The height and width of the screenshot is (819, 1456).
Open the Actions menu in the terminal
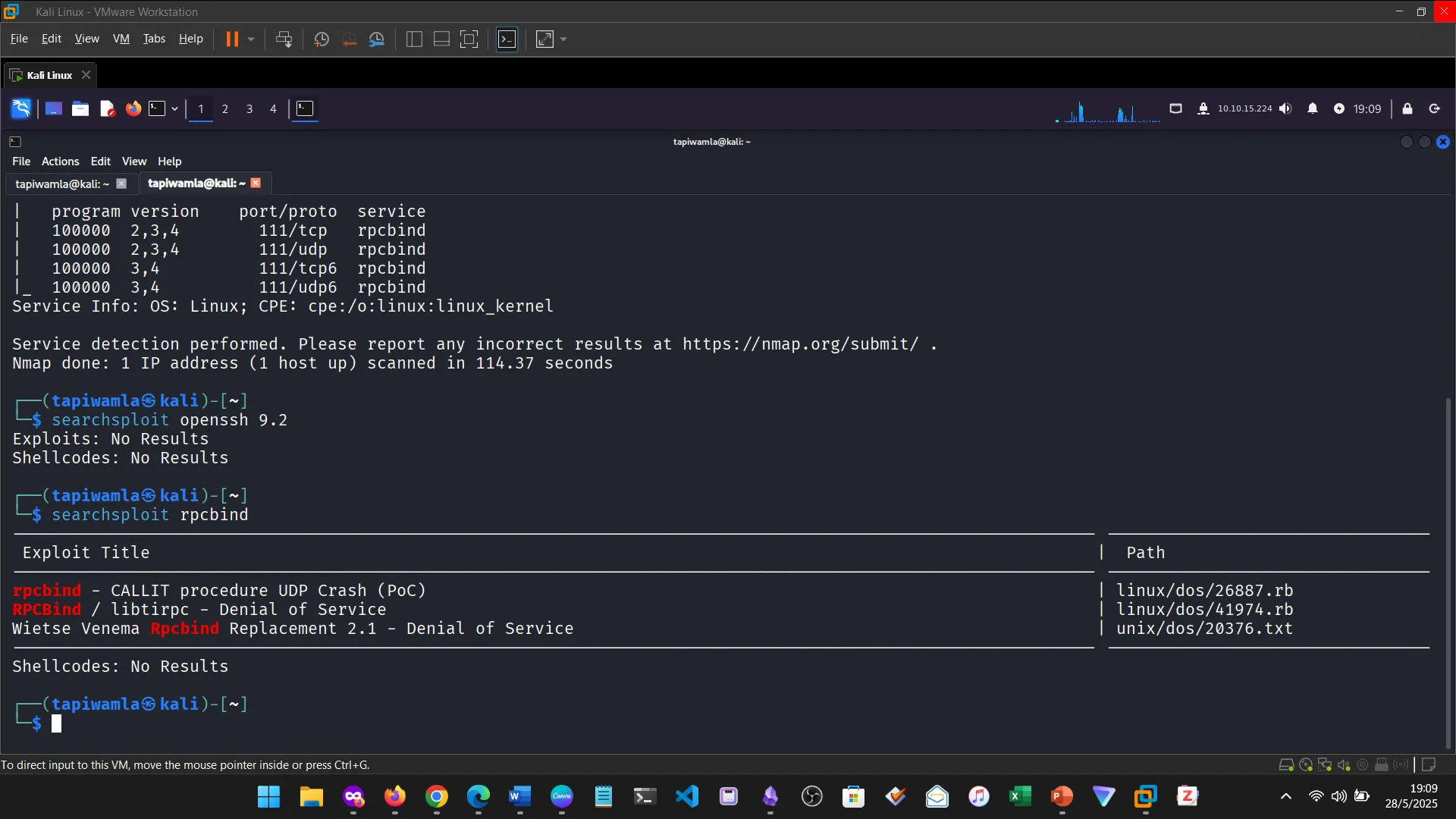click(x=60, y=161)
